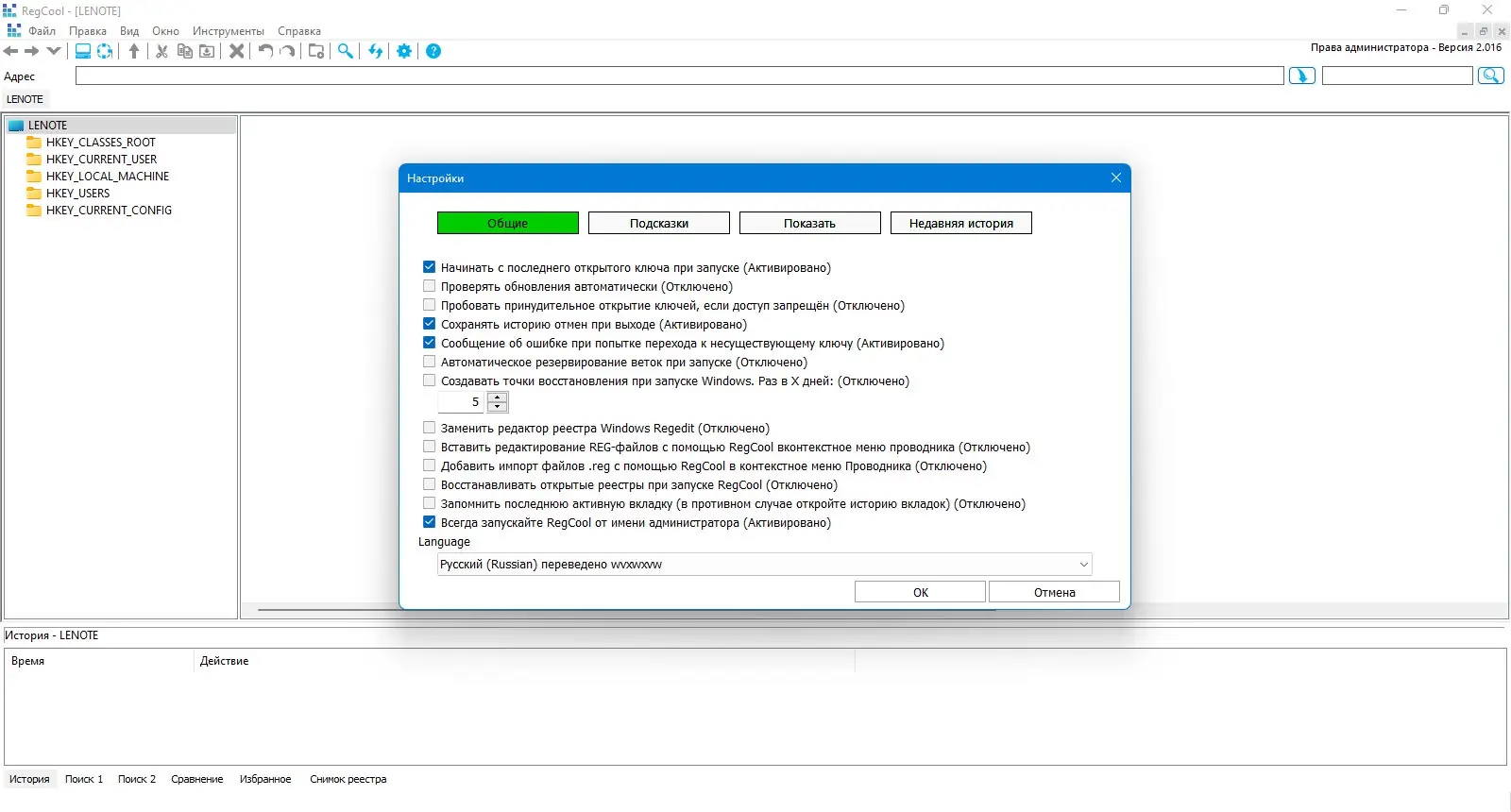The image size is (1511, 812).
Task: Click the search input field at top right
Action: [1398, 76]
